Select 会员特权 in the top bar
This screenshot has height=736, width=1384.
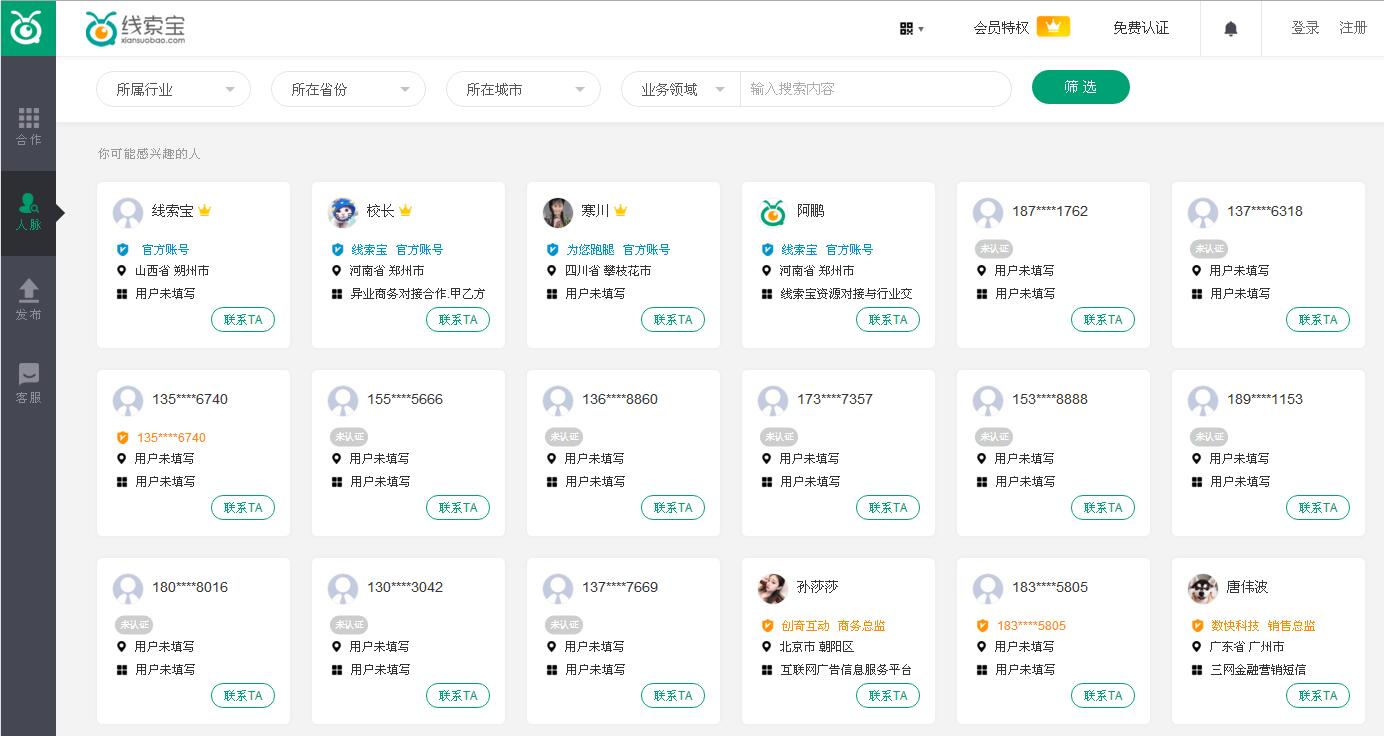pyautogui.click(x=1000, y=27)
